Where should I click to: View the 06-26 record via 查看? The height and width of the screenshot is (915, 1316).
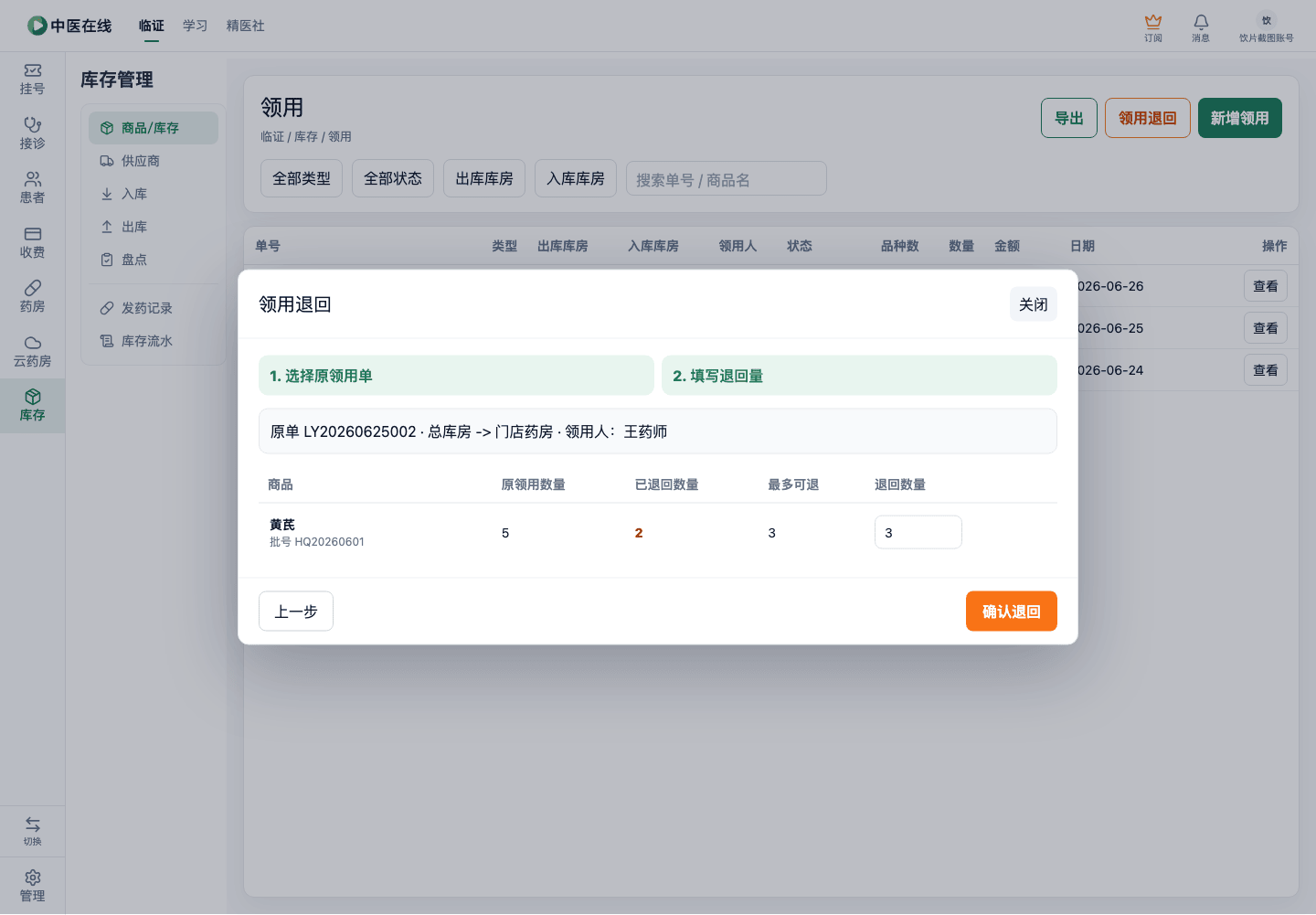[1266, 286]
